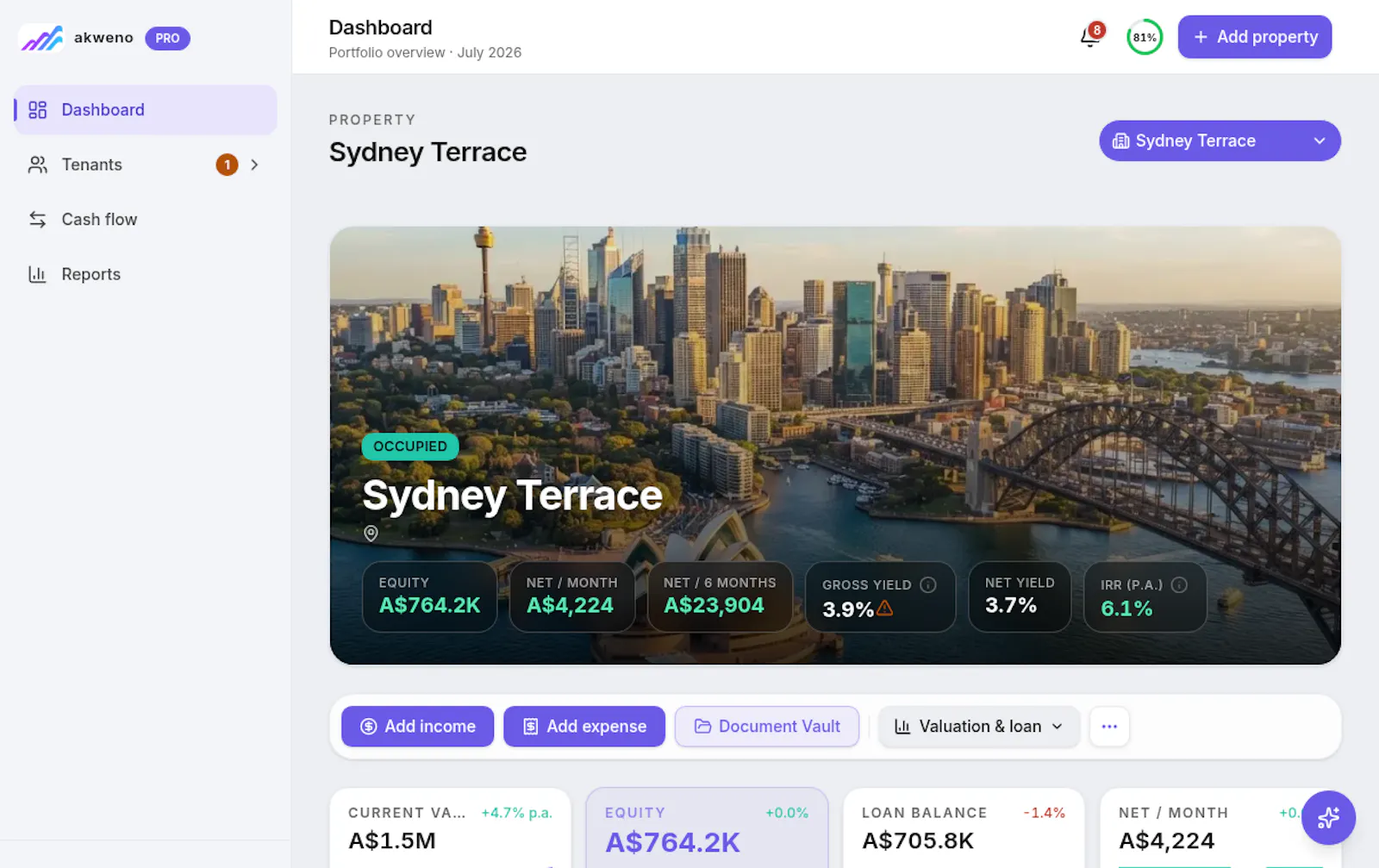Open the notifications bell icon
Image resolution: width=1379 pixels, height=868 pixels.
[1090, 37]
